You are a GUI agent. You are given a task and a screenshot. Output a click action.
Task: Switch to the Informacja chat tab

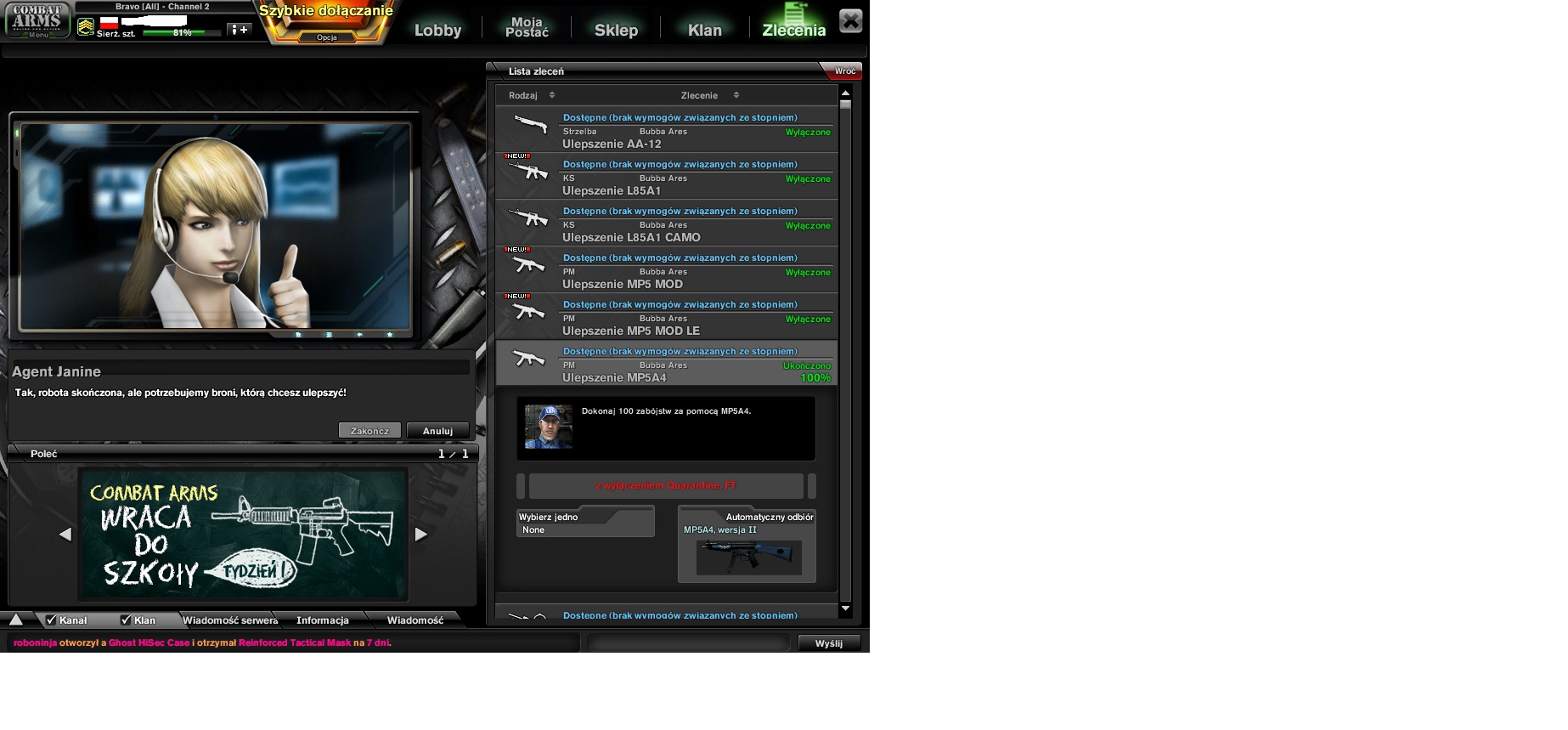tap(323, 620)
